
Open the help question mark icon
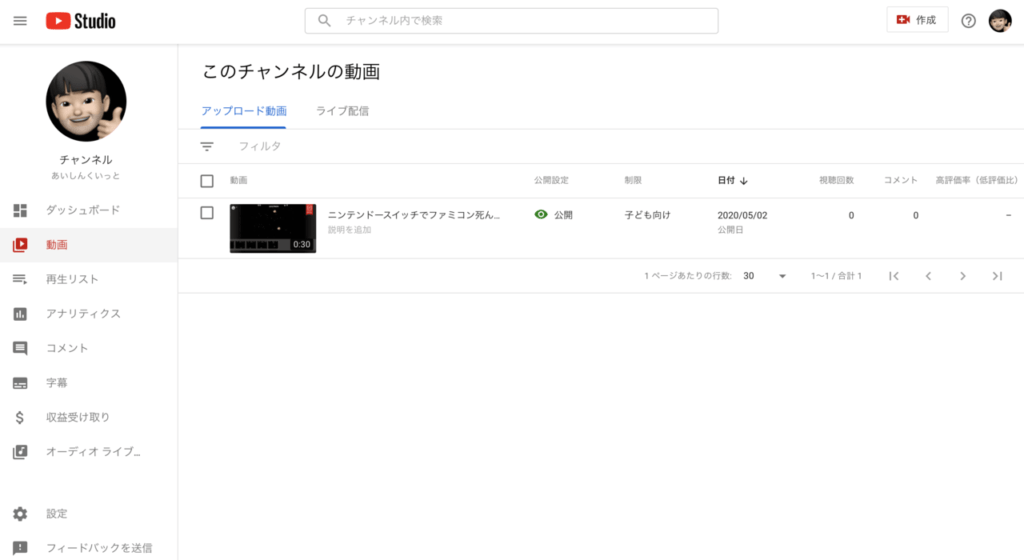(968, 21)
